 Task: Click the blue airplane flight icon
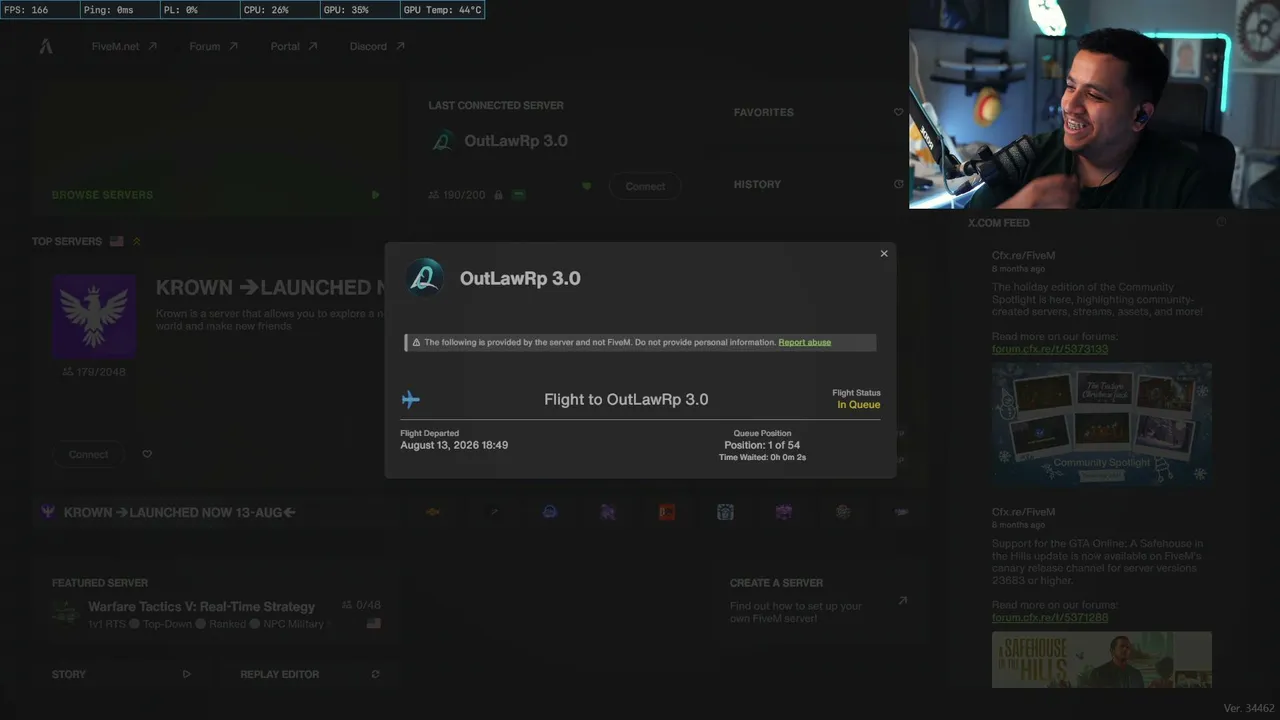click(x=411, y=400)
